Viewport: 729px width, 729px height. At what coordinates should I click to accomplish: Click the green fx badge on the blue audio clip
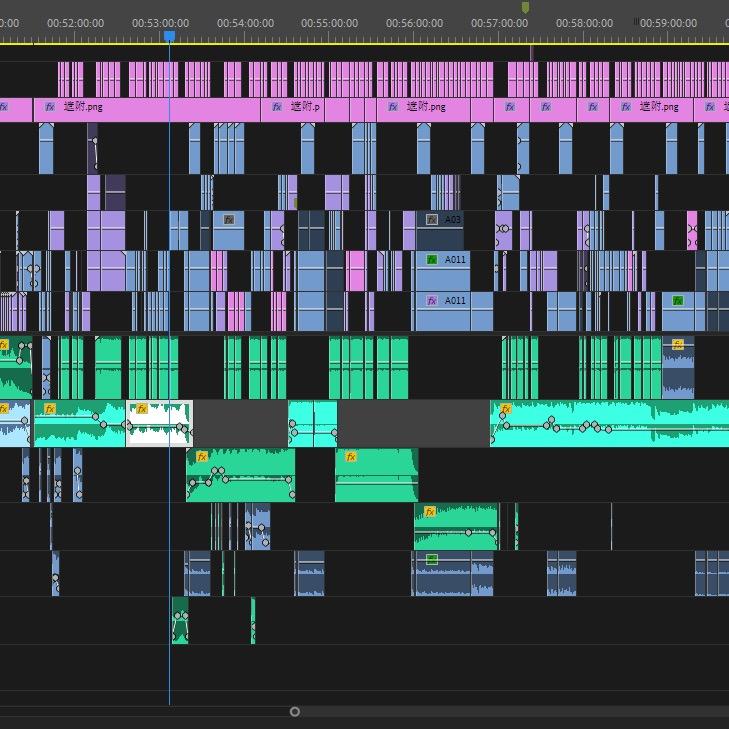click(x=432, y=559)
